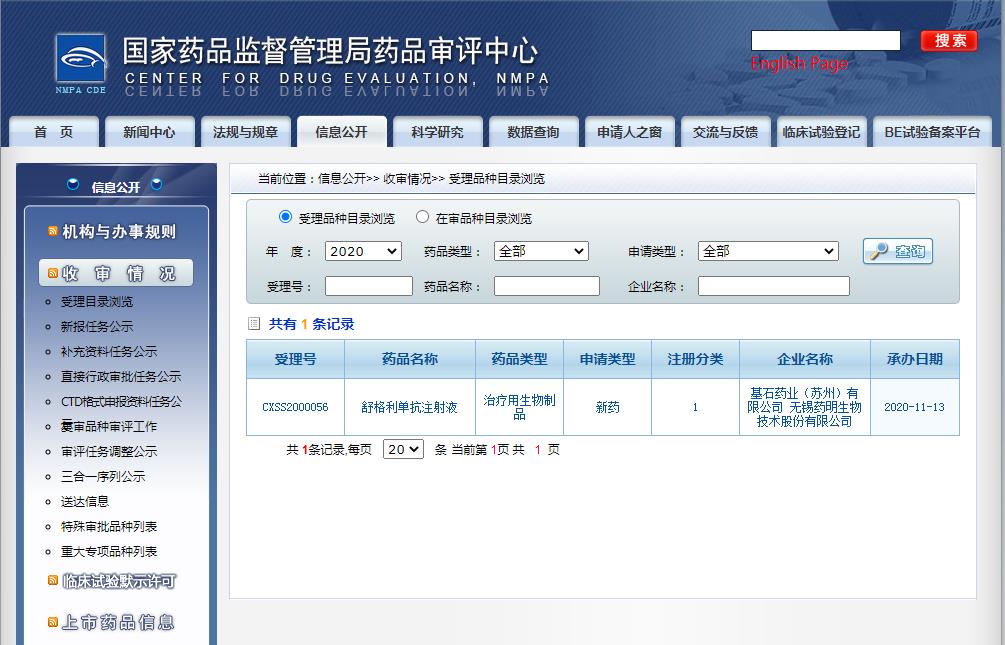The image size is (1005, 645).
Task: Click the NMPA CDE logo icon
Action: 80,60
